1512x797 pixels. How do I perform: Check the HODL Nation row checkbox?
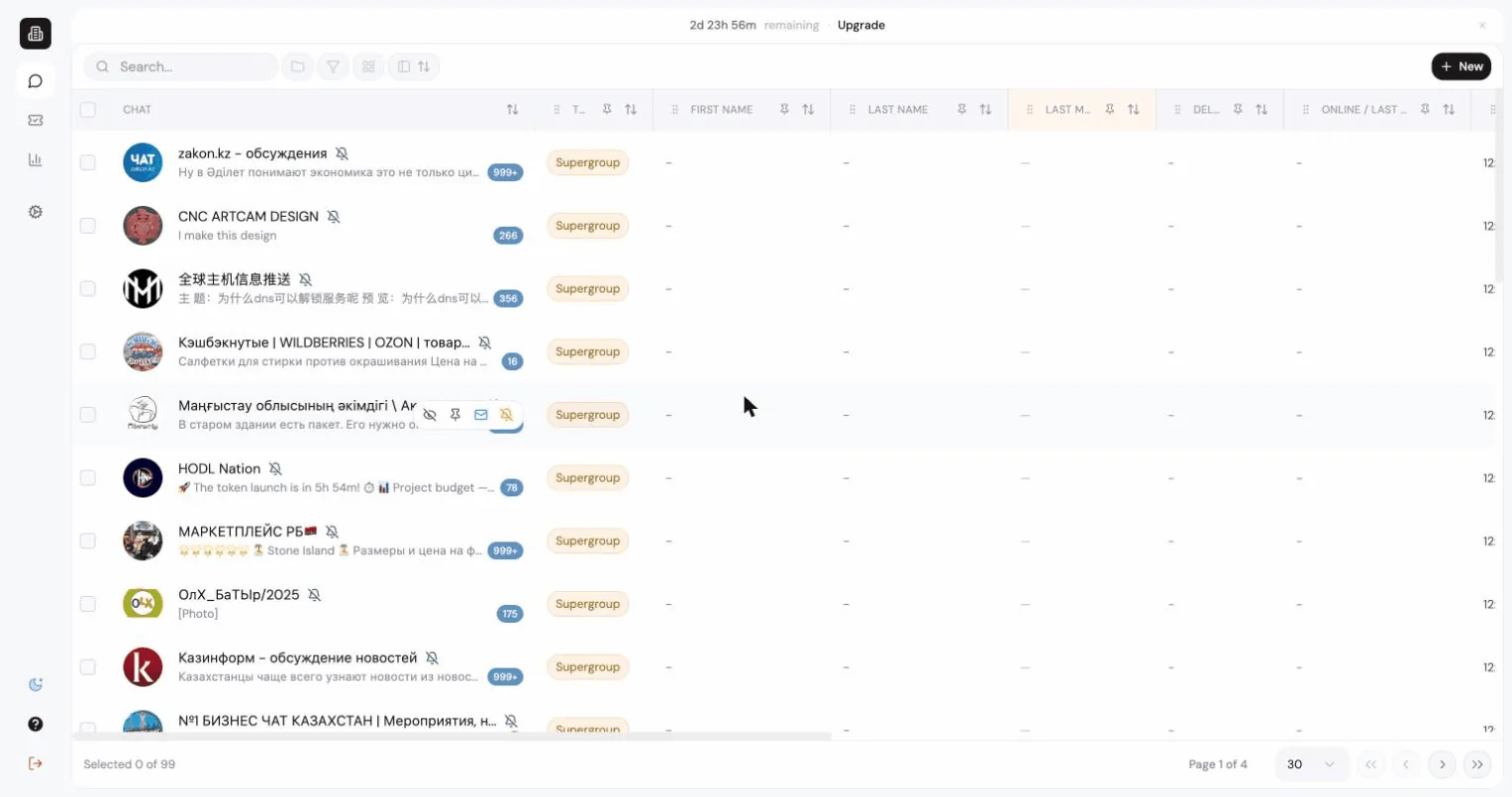click(88, 478)
